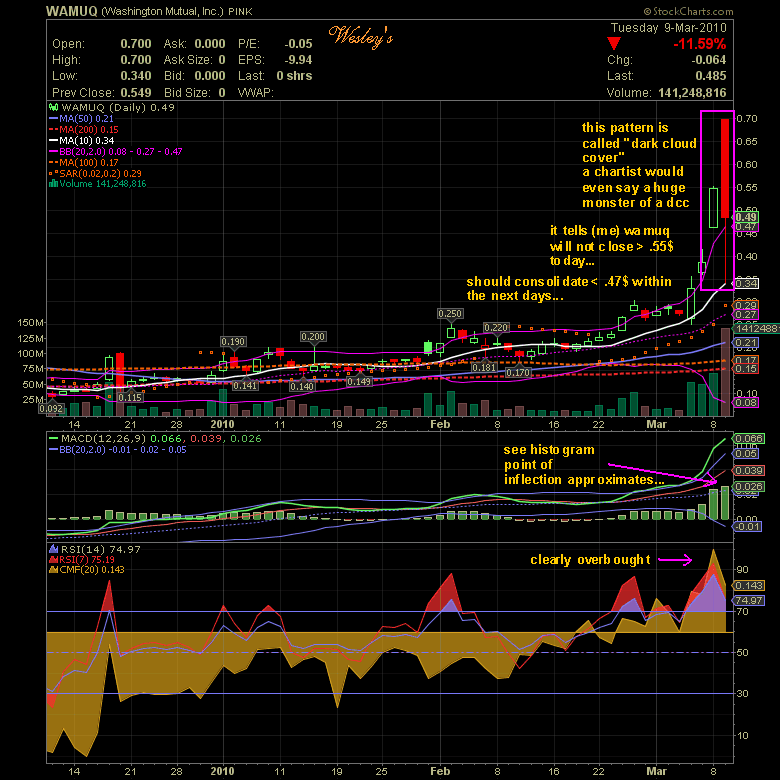Click the RSI(14) blue area icon
Screen dimensions: 780x780
54,549
